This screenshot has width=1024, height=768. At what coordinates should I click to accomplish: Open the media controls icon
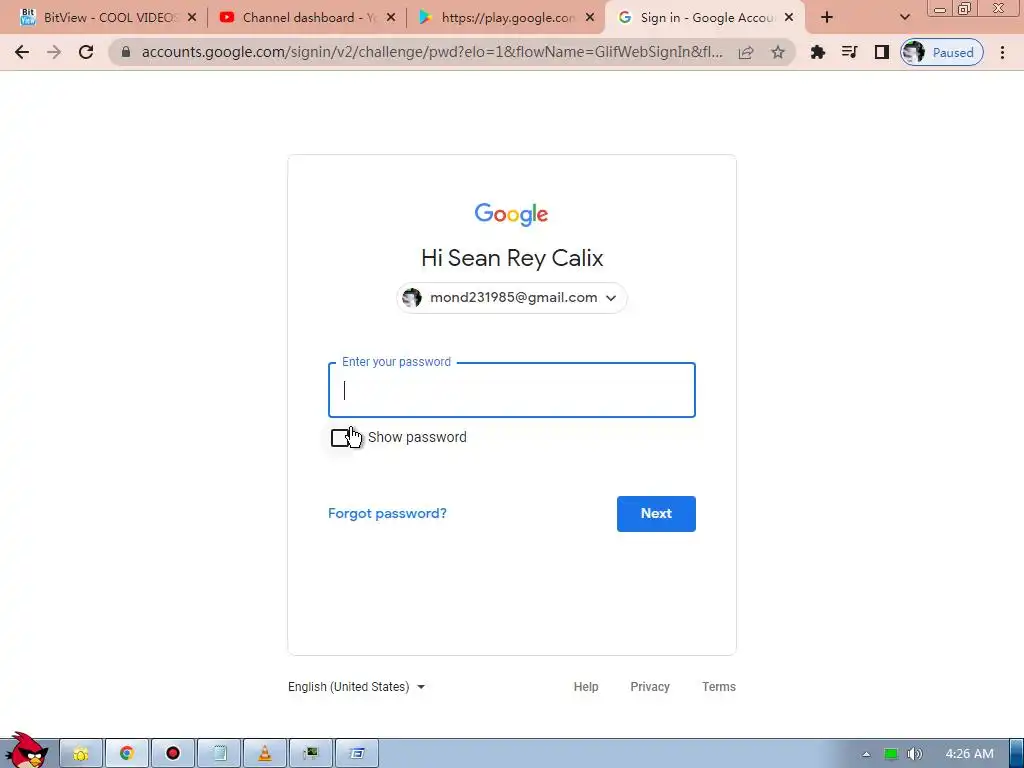[849, 52]
